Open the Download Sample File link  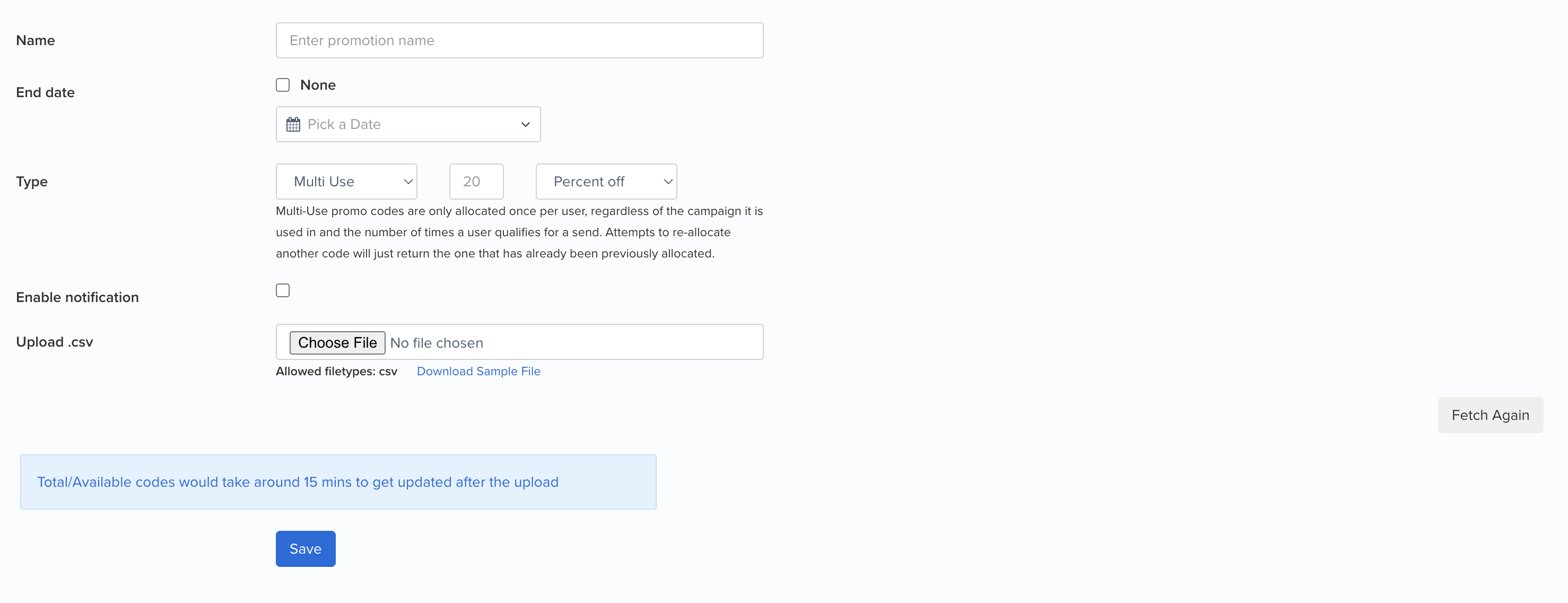(x=478, y=371)
